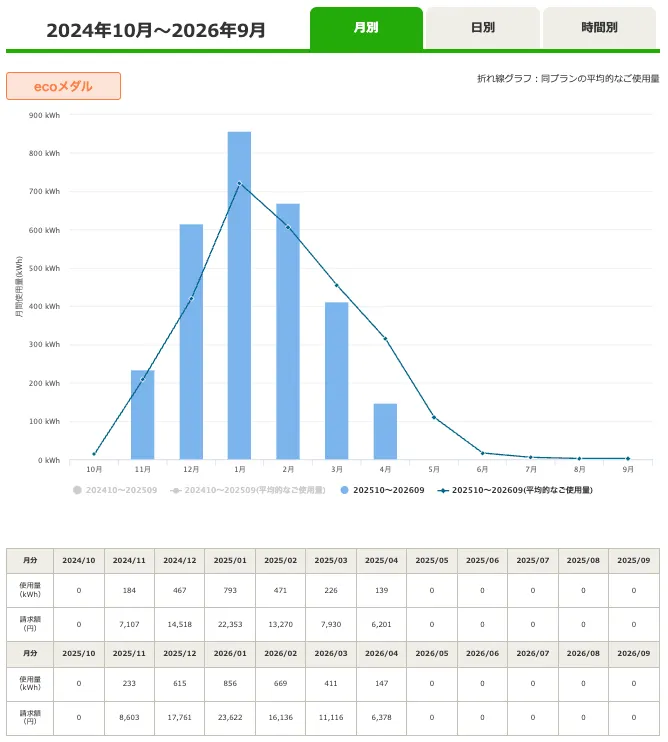
Task: Select the February bar in the graph
Action: [x=288, y=331]
